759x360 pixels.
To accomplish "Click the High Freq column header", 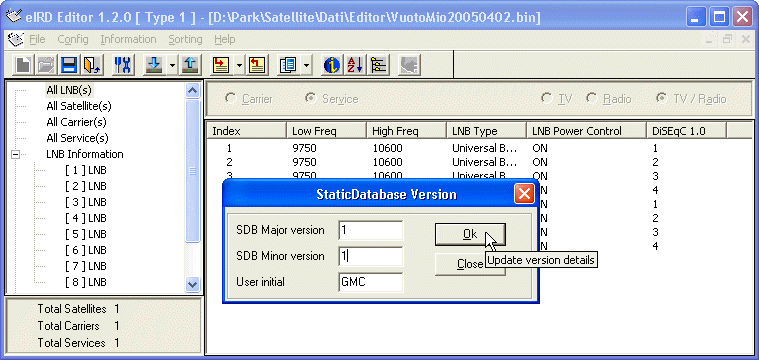I will 406,131.
